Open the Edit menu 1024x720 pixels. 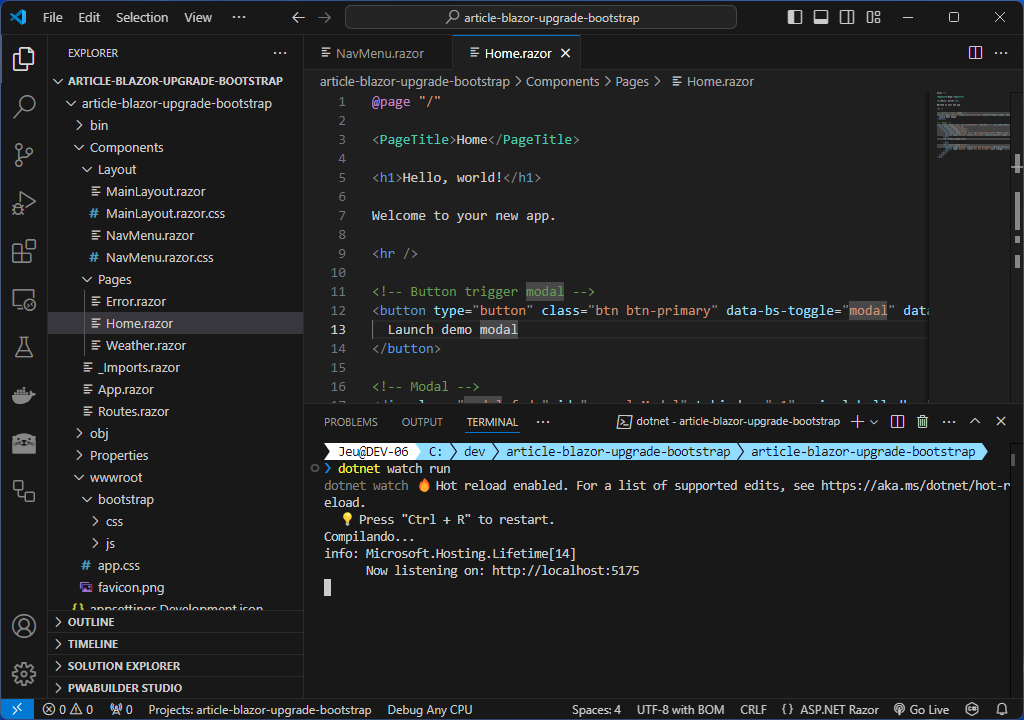click(89, 18)
